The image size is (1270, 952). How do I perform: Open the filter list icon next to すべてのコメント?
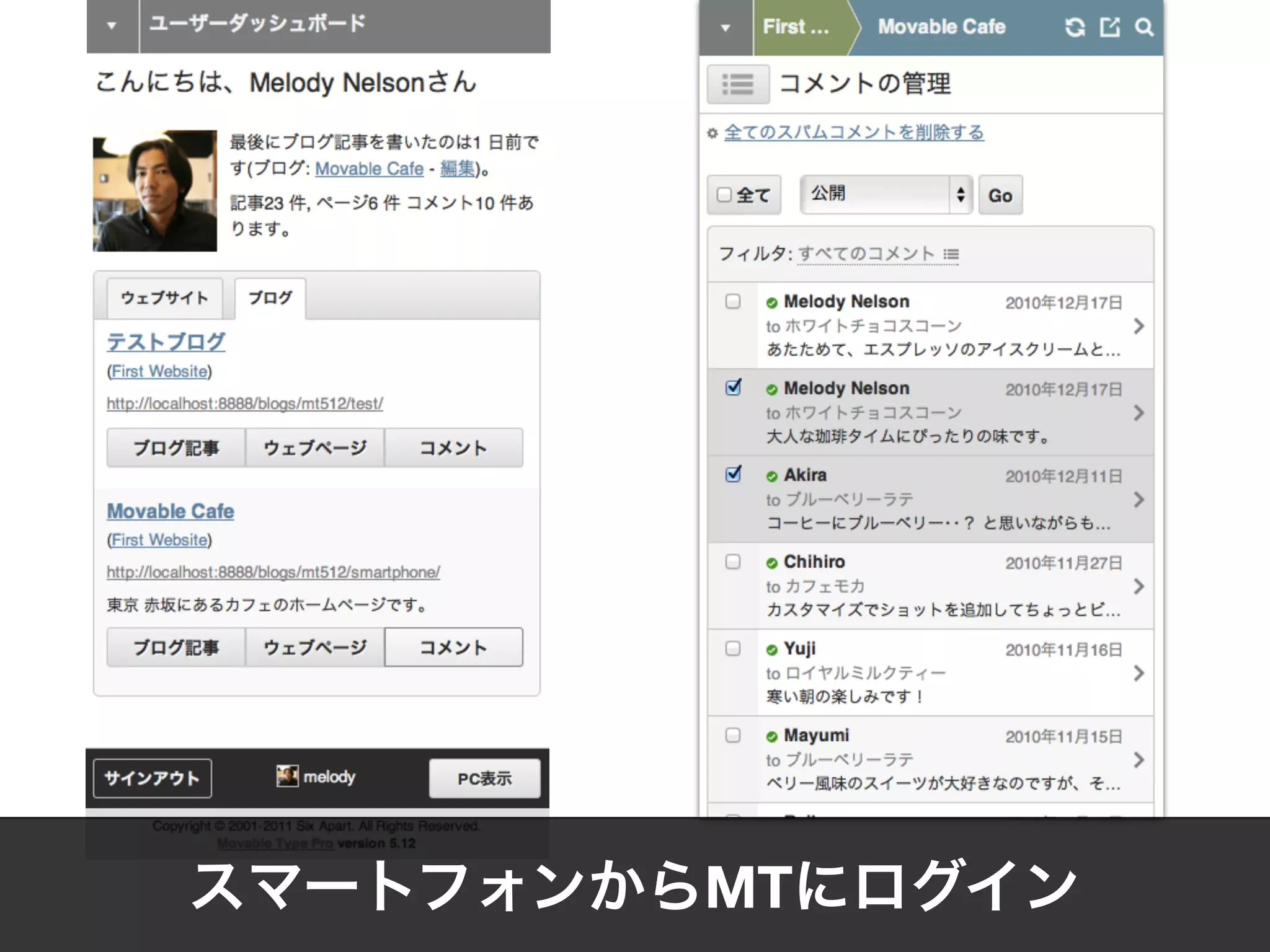coord(951,254)
